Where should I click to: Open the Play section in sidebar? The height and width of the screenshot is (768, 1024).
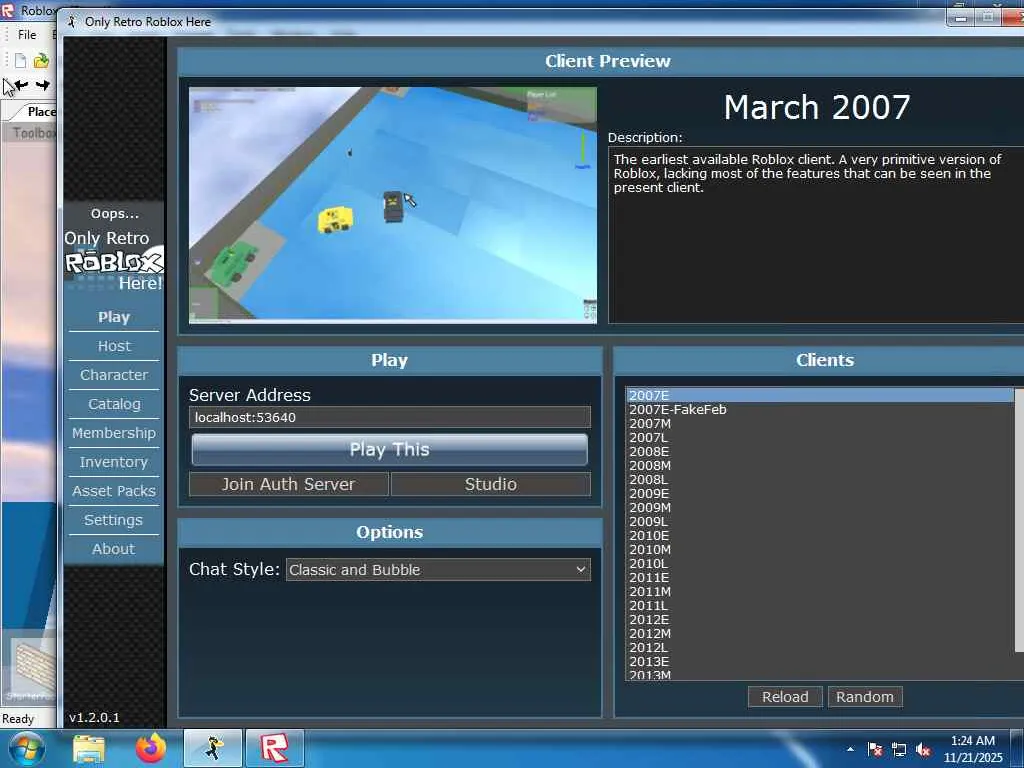tap(114, 317)
